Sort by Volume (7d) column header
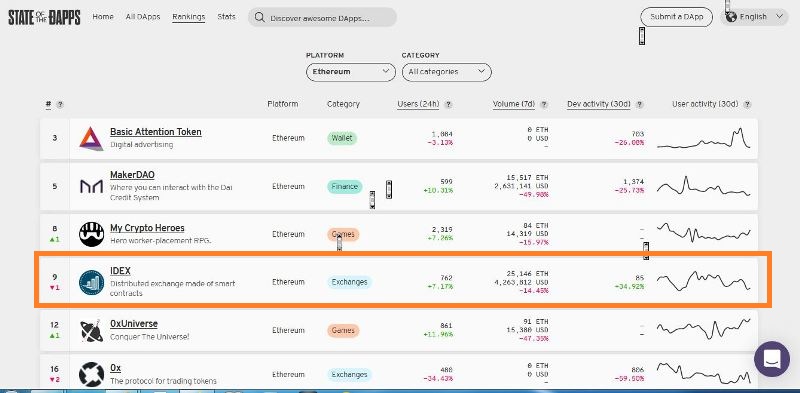The width and height of the screenshot is (800, 393). pyautogui.click(x=514, y=104)
